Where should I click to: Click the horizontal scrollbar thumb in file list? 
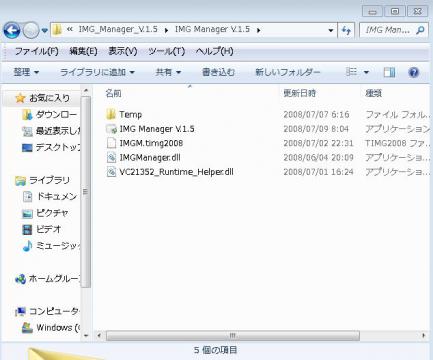(x=233, y=336)
